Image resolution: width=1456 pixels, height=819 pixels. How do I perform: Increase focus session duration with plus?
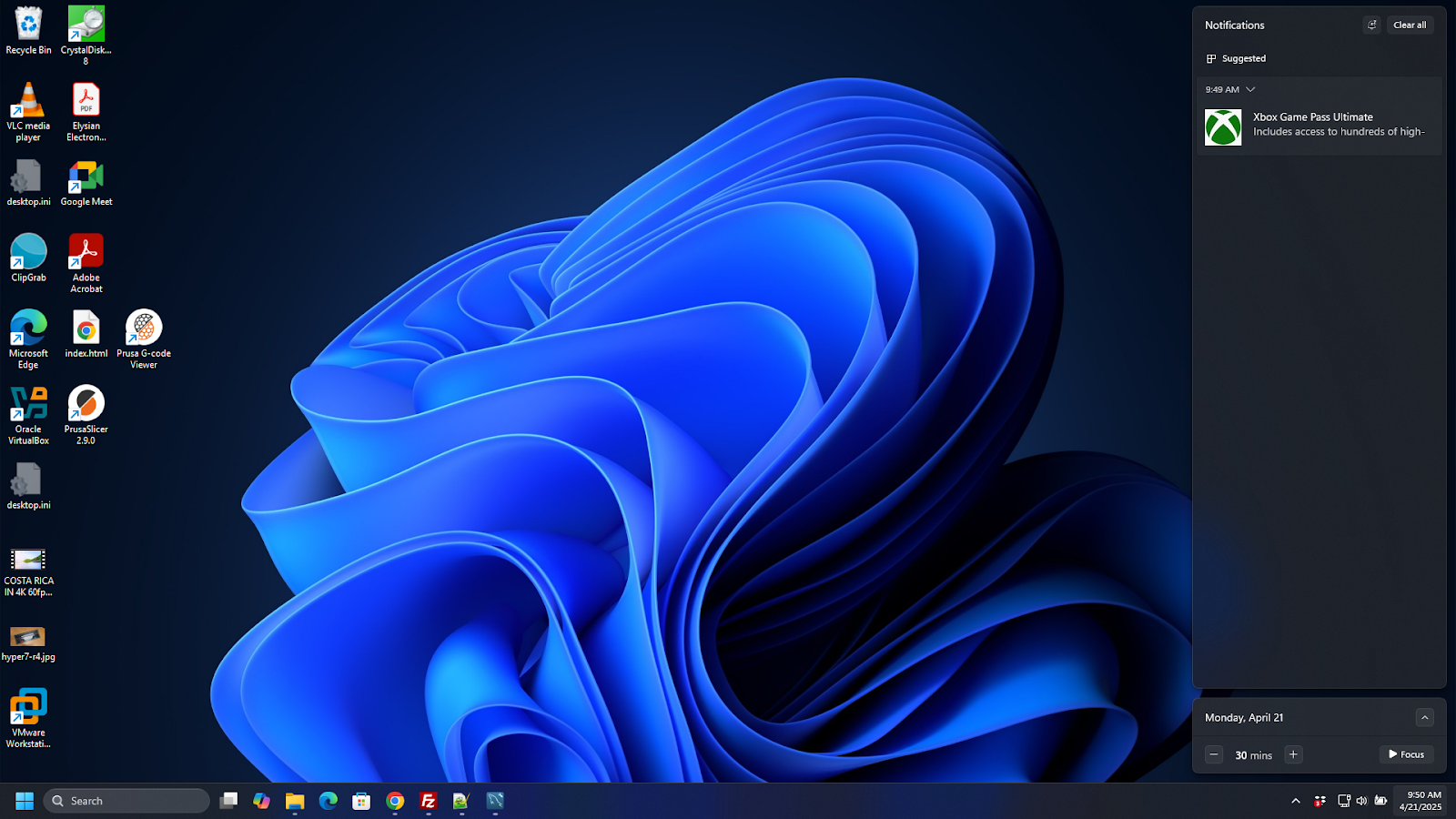[x=1293, y=754]
